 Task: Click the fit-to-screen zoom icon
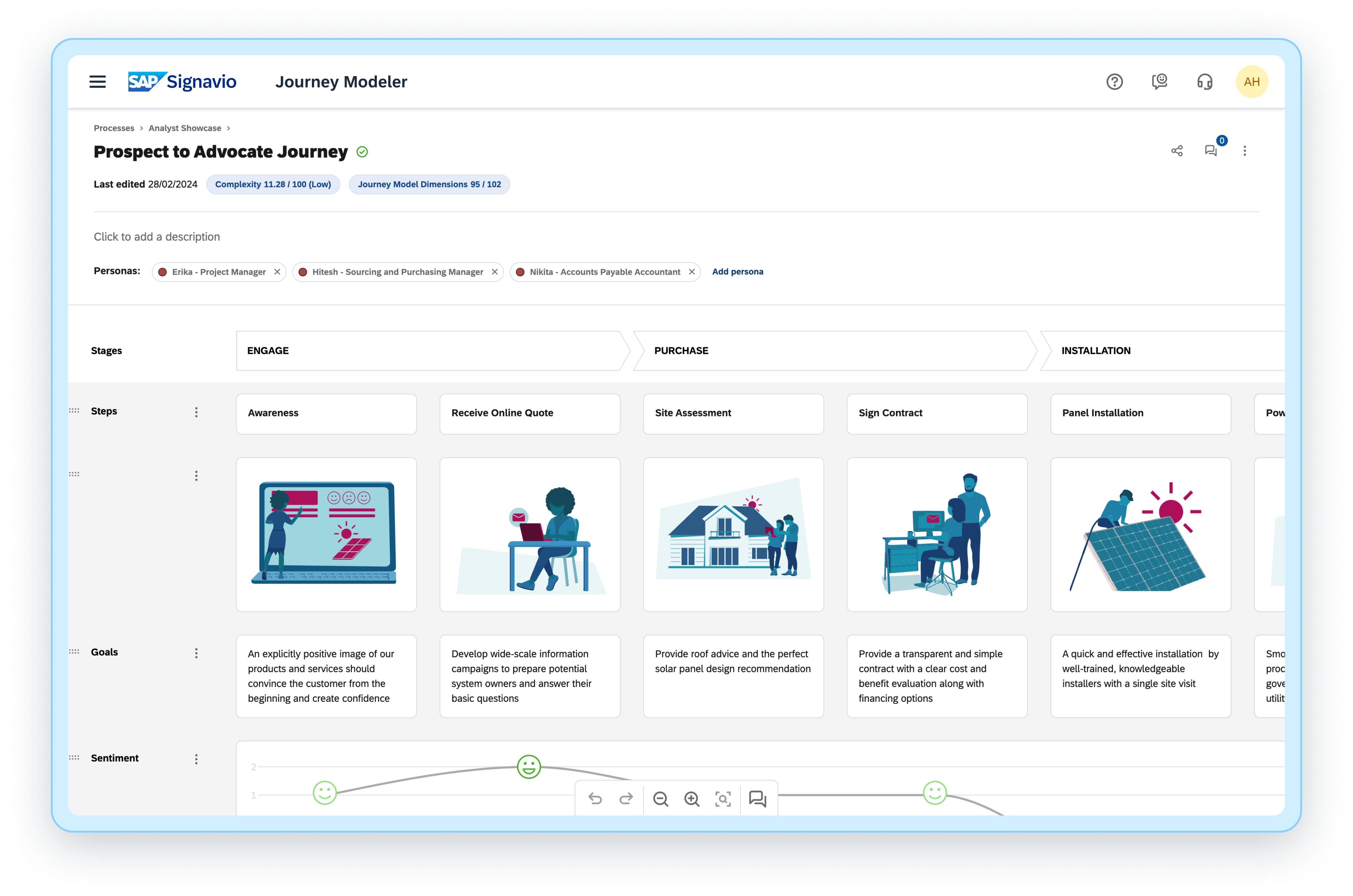[x=723, y=799]
